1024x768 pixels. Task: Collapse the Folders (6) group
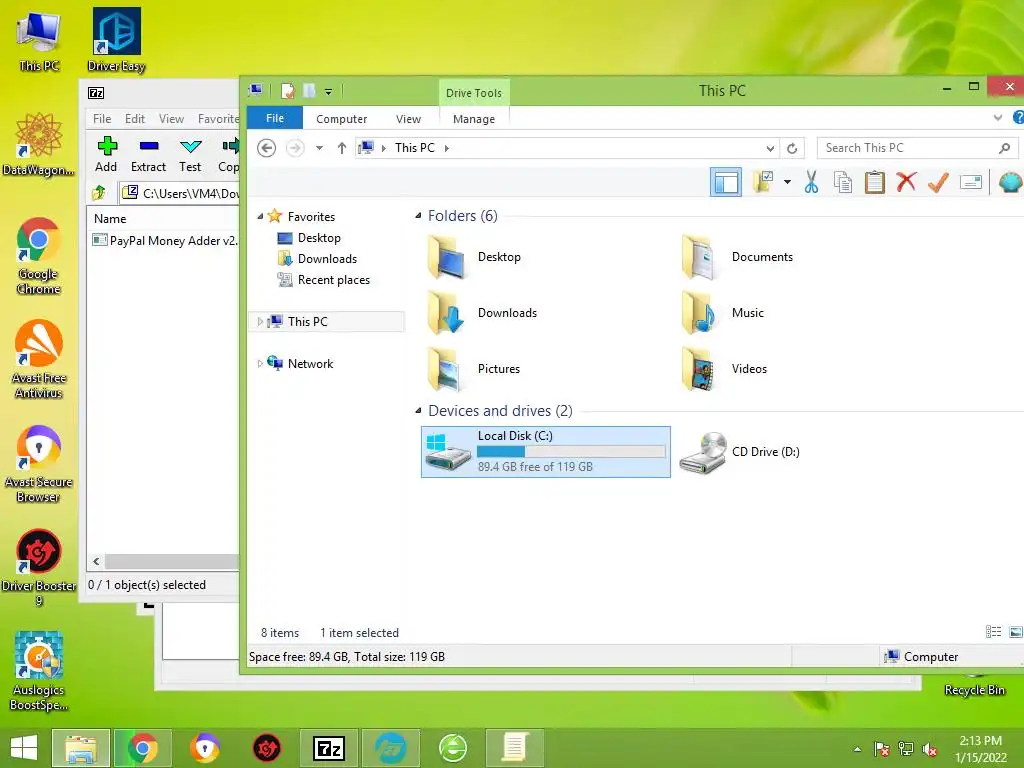[418, 216]
